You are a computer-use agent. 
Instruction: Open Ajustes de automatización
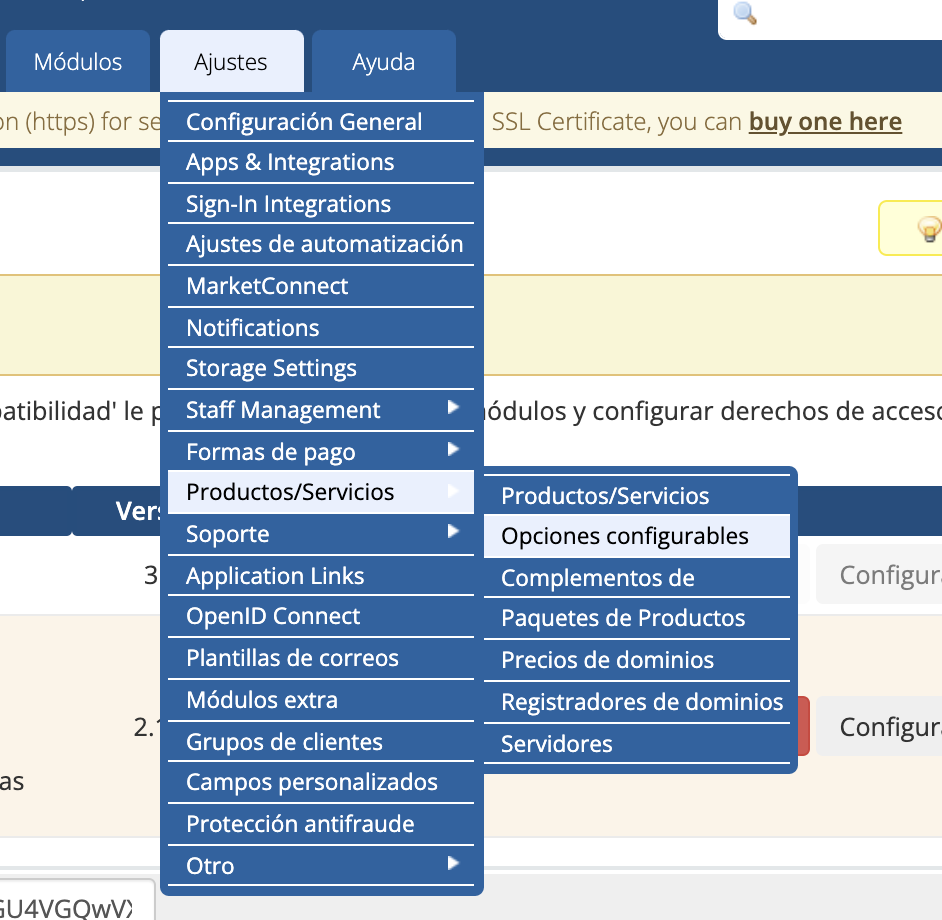point(321,245)
